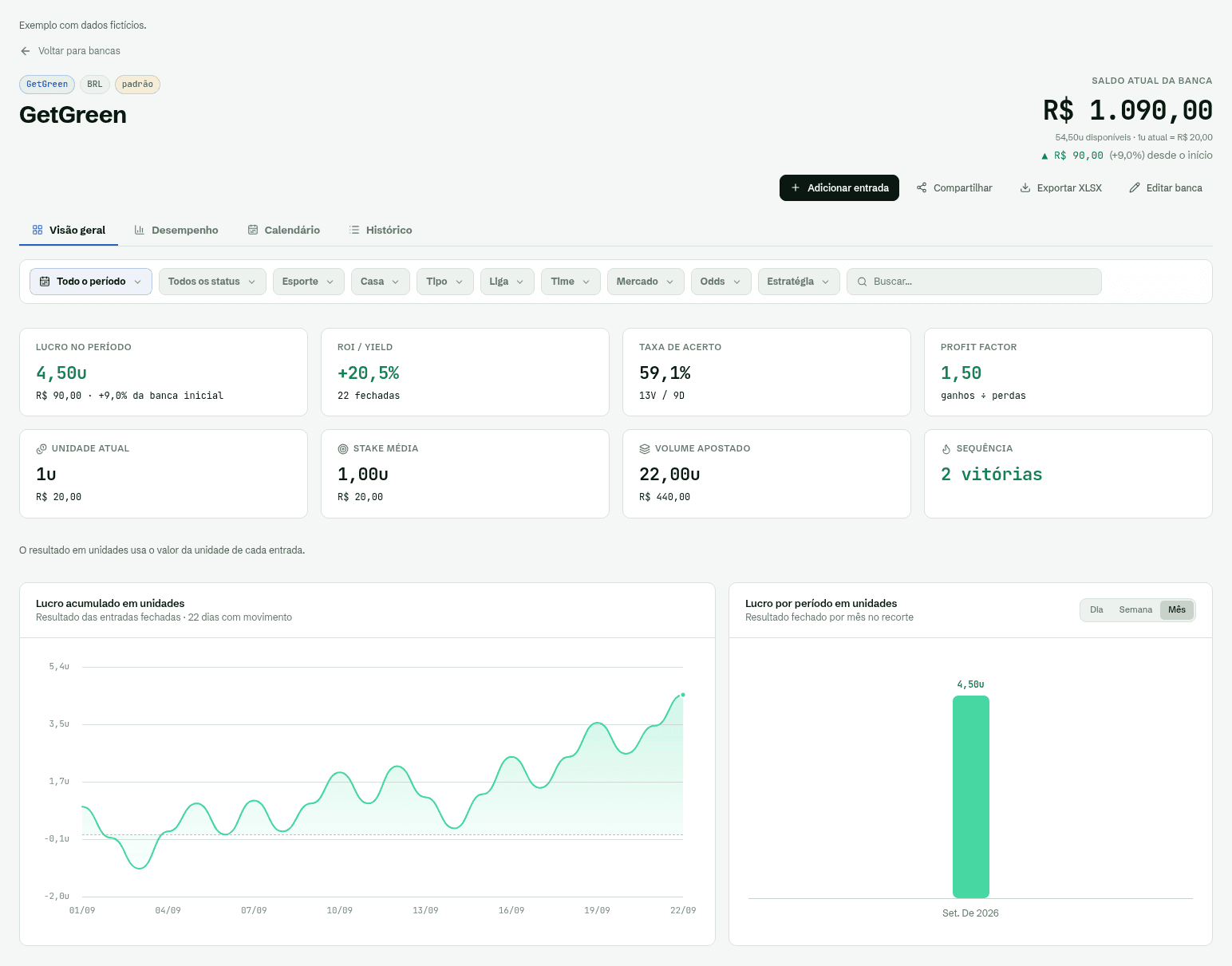This screenshot has width=1232, height=966.
Task: Open the Liga filter dropdown
Action: [507, 282]
